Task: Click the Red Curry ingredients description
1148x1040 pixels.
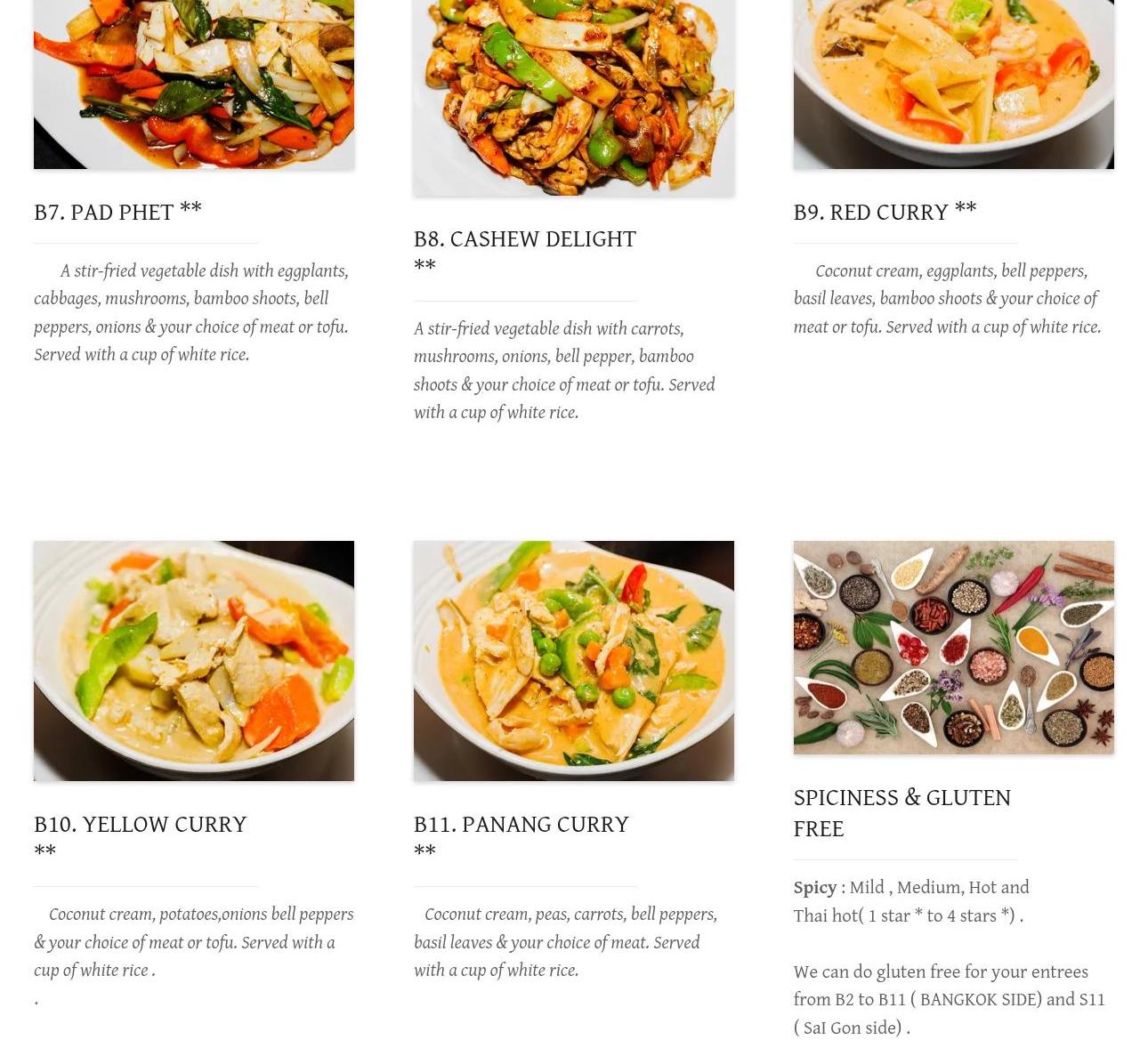Action: coord(948,299)
